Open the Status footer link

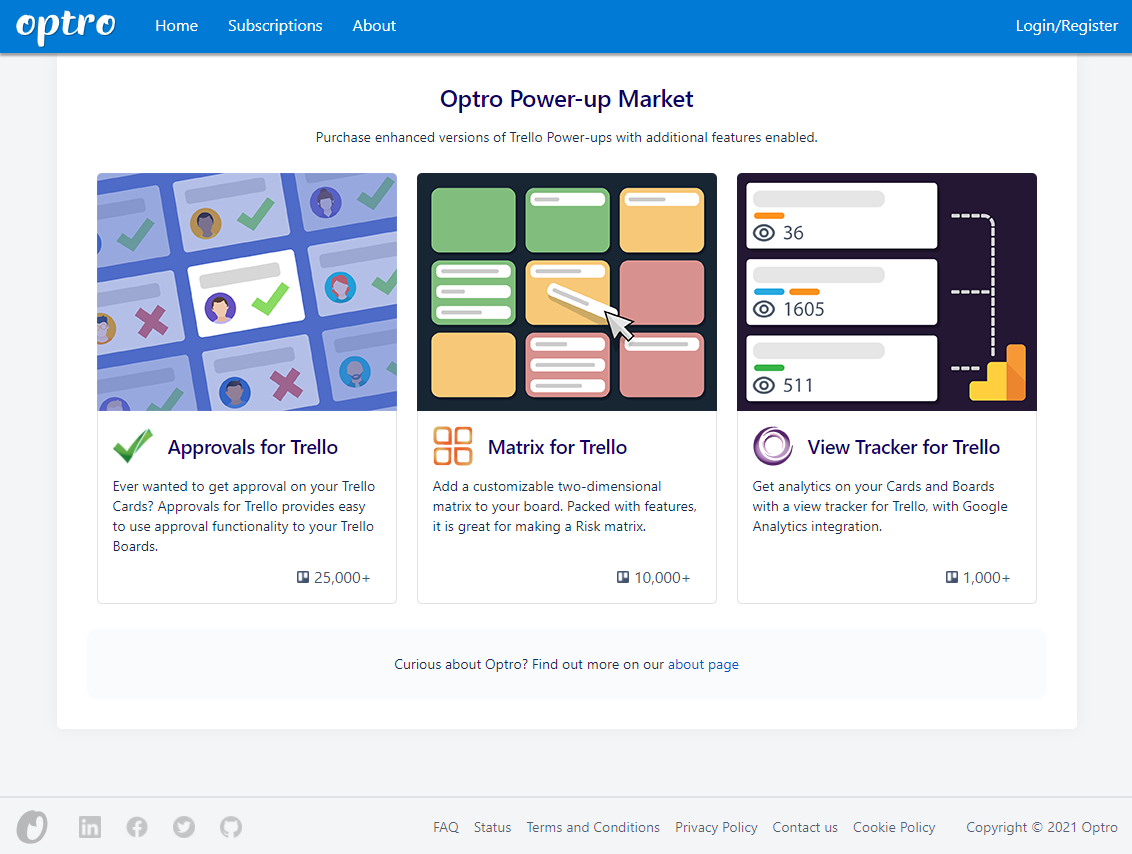492,827
